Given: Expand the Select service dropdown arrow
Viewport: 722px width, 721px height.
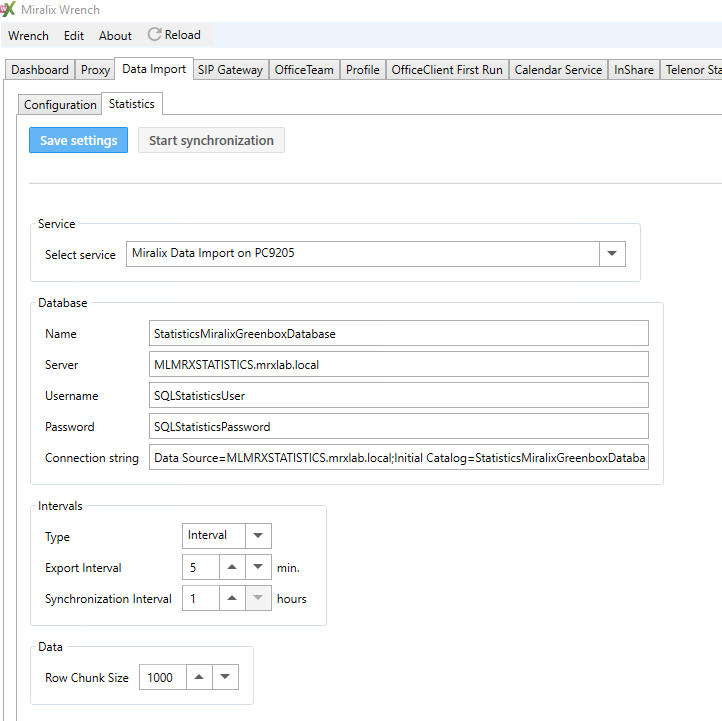Looking at the screenshot, I should pos(612,254).
